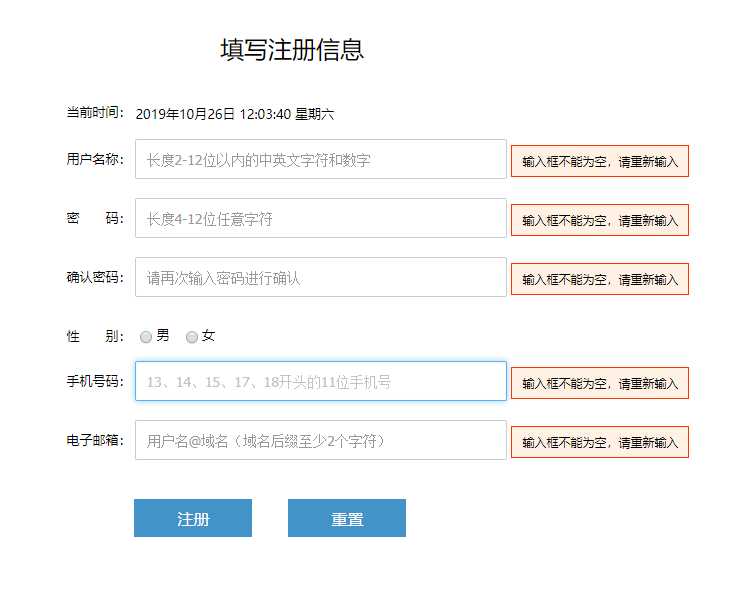Image resolution: width=742 pixels, height=611 pixels.
Task: Click the 填写注册信息 page heading
Action: (292, 50)
